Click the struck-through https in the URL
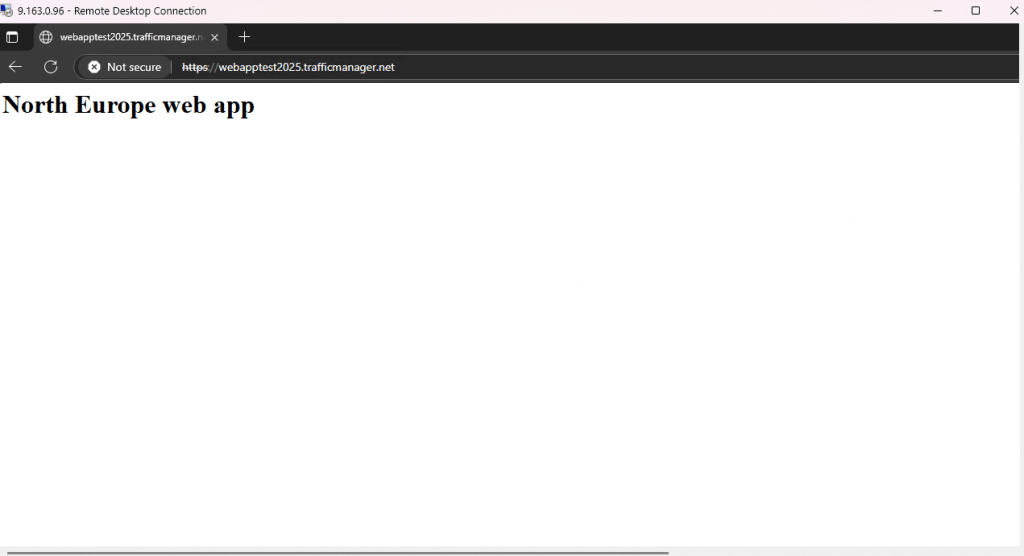 [x=194, y=67]
